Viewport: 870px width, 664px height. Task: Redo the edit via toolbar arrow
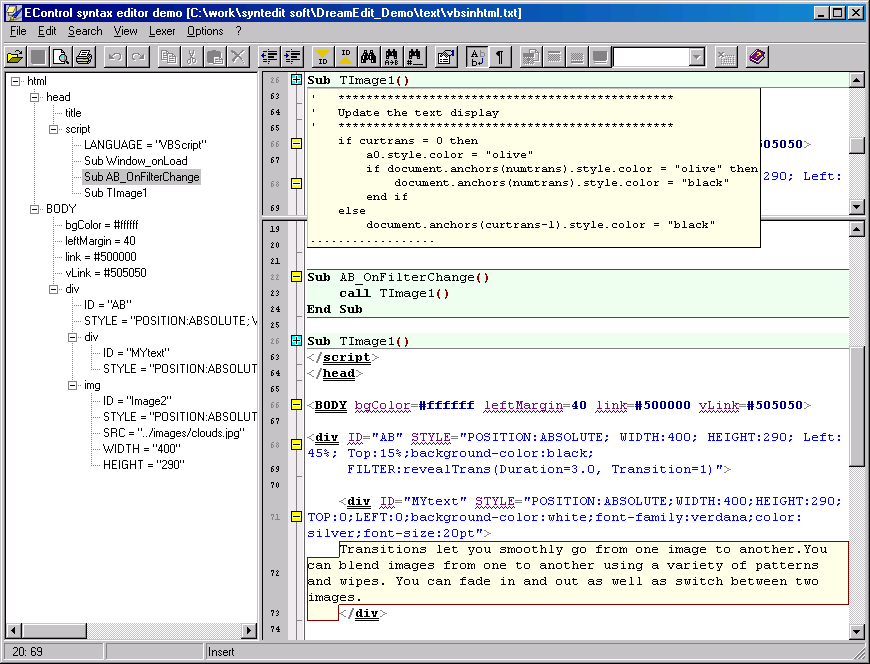139,57
